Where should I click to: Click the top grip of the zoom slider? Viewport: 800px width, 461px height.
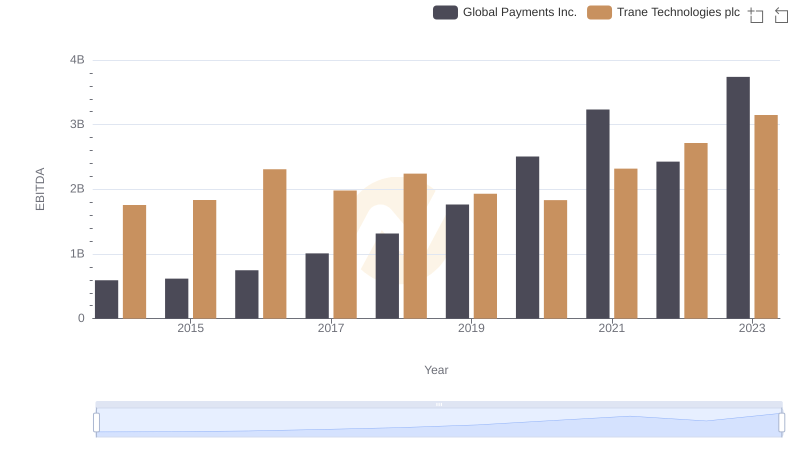[439, 404]
